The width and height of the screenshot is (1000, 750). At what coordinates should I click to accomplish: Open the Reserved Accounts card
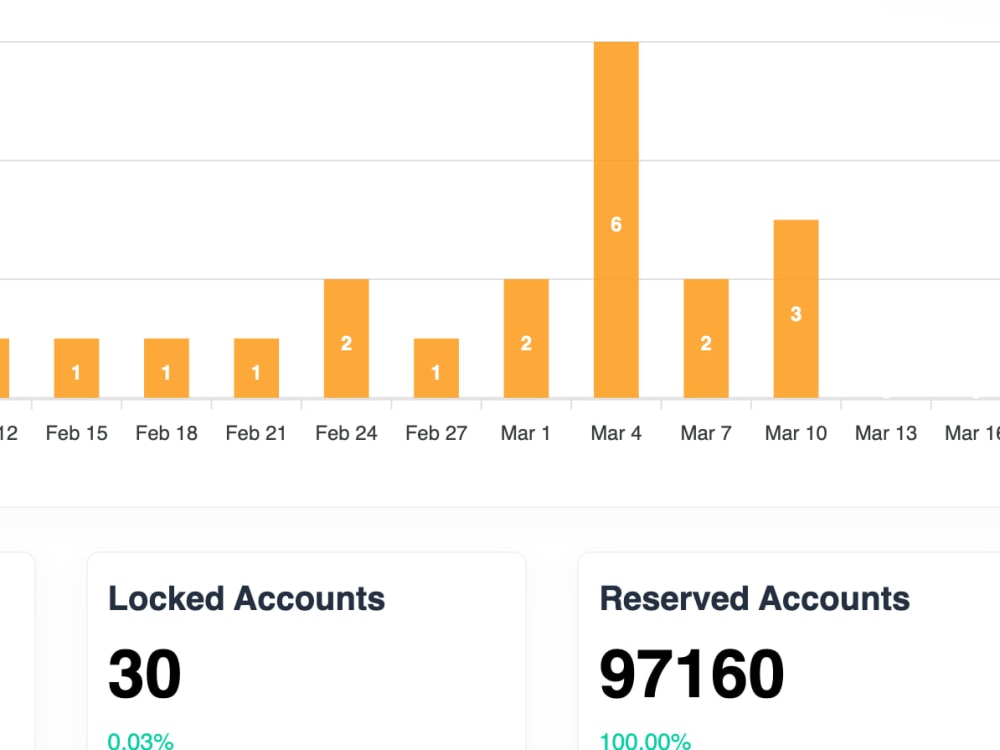790,650
